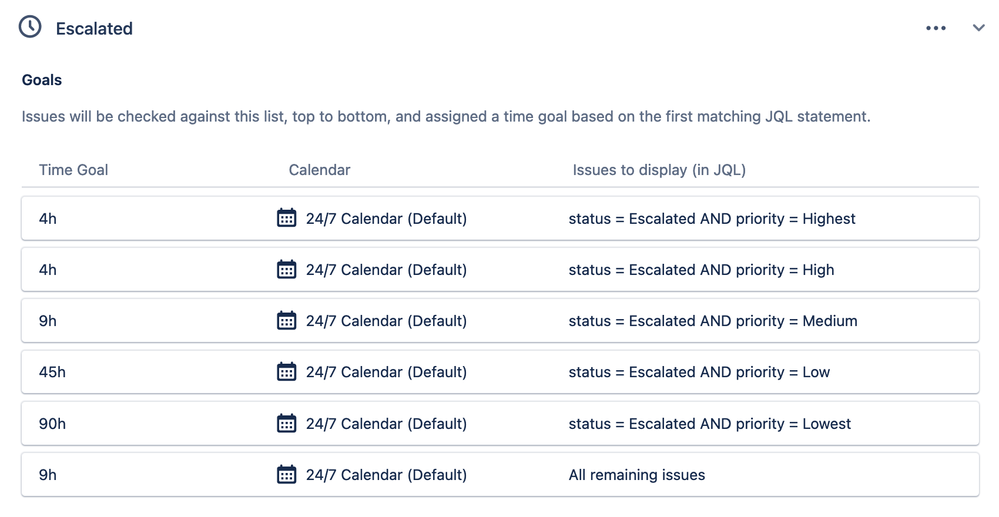This screenshot has height=517, width=999.
Task: Click the Time Goal column header
Action: (73, 170)
